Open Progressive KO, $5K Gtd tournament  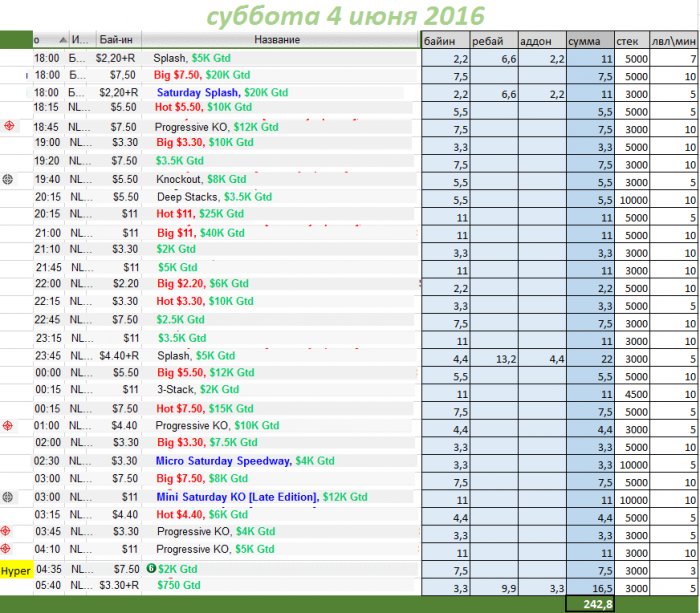coord(215,549)
